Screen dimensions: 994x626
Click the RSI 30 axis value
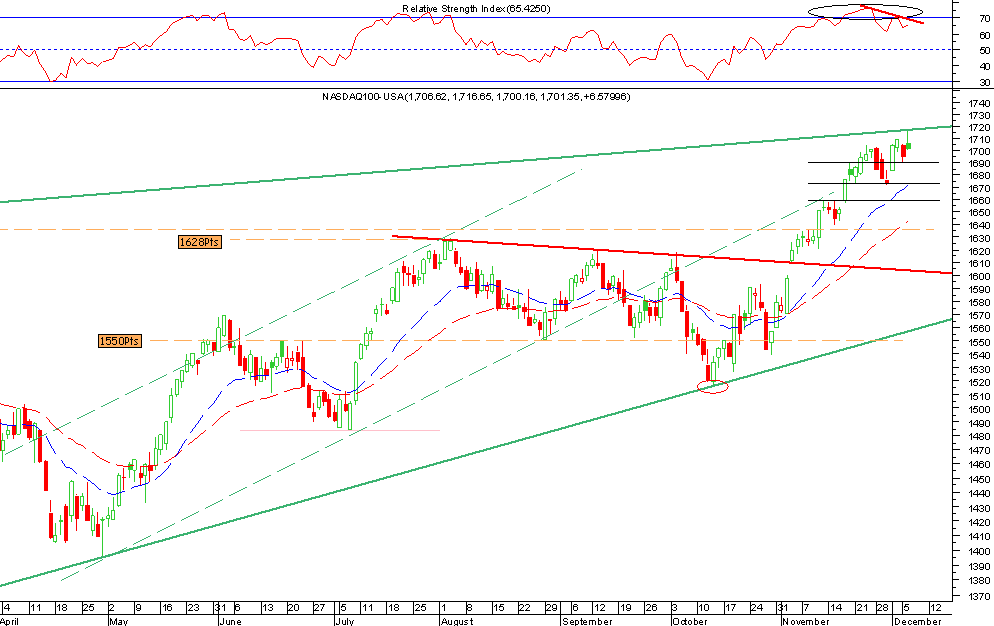(x=984, y=82)
